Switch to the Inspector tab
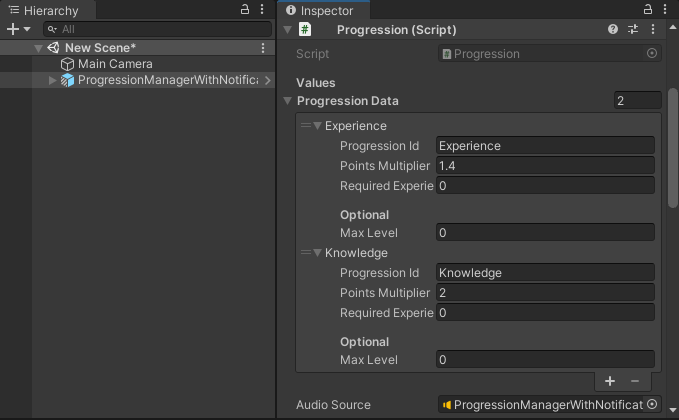 pyautogui.click(x=323, y=10)
